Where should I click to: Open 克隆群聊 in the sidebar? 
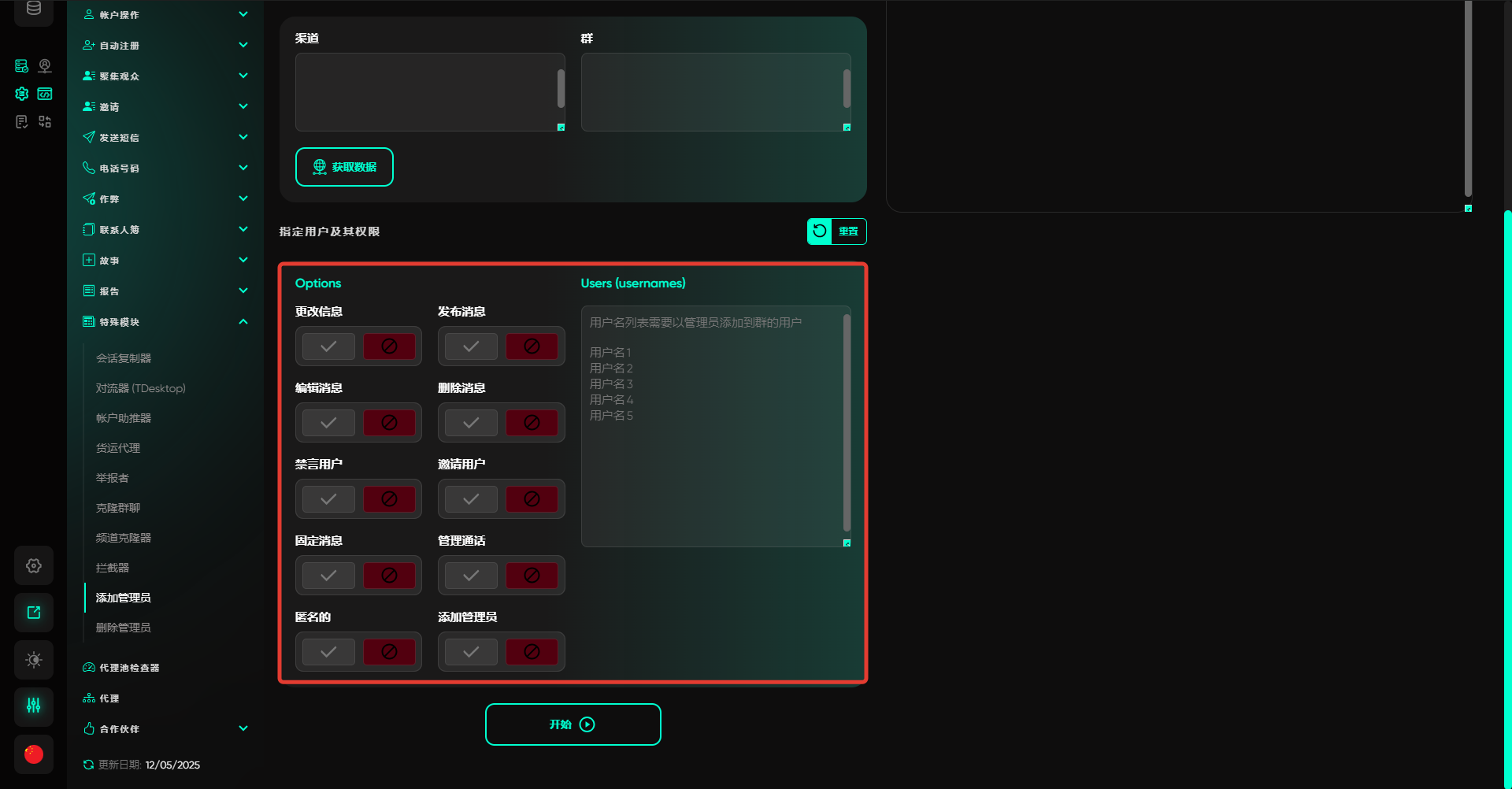tap(118, 508)
